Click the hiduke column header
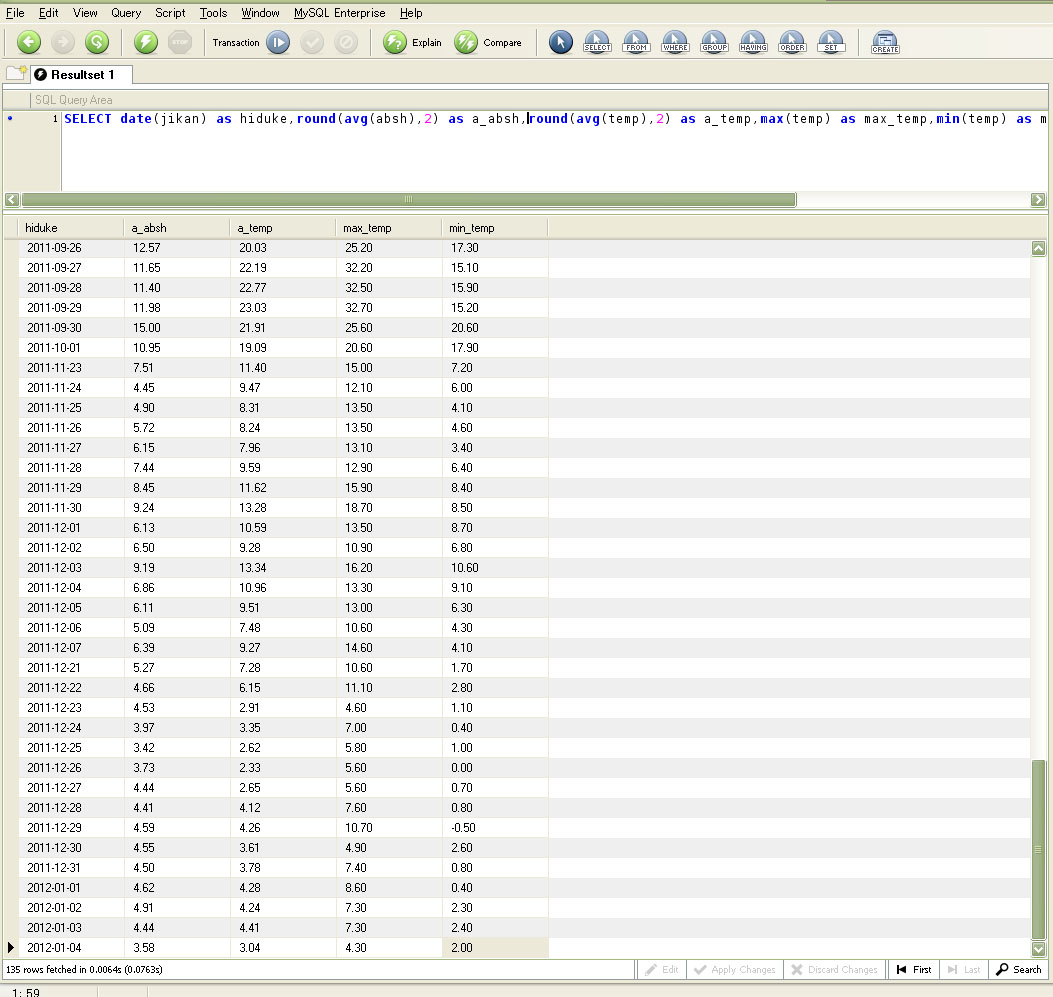 (71, 228)
